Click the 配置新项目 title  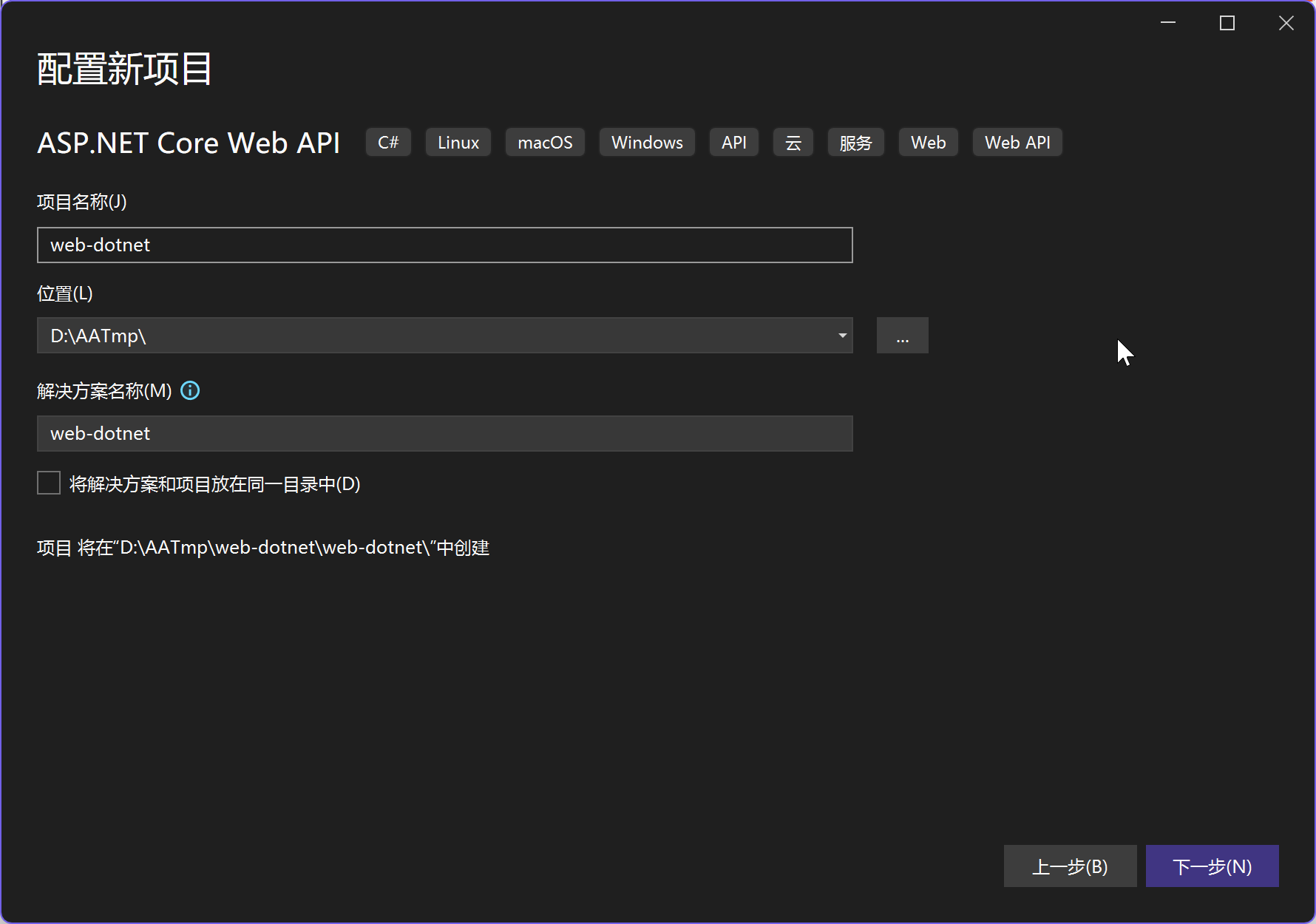124,69
